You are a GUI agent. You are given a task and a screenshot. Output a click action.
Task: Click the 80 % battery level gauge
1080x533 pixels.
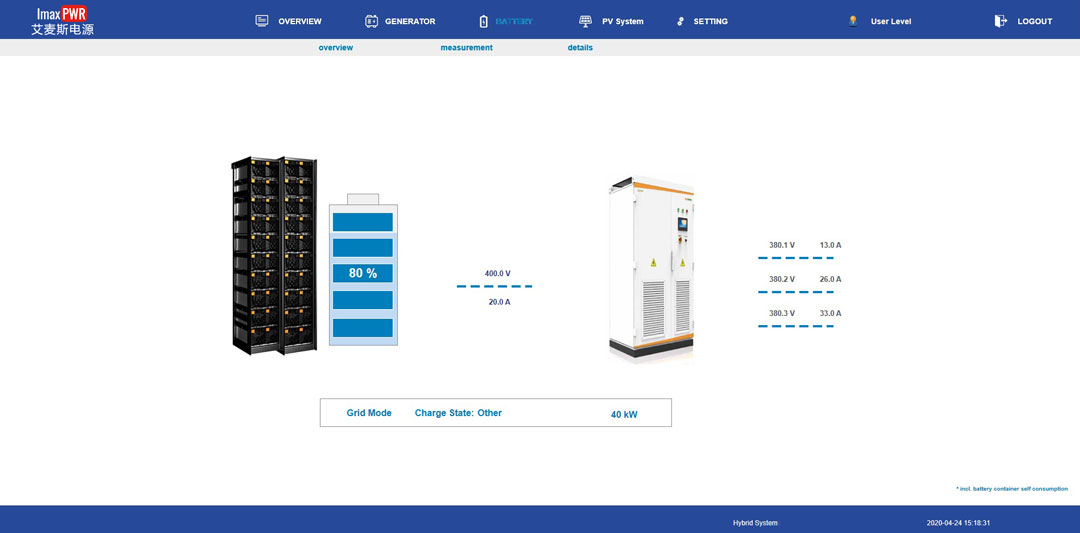click(363, 273)
